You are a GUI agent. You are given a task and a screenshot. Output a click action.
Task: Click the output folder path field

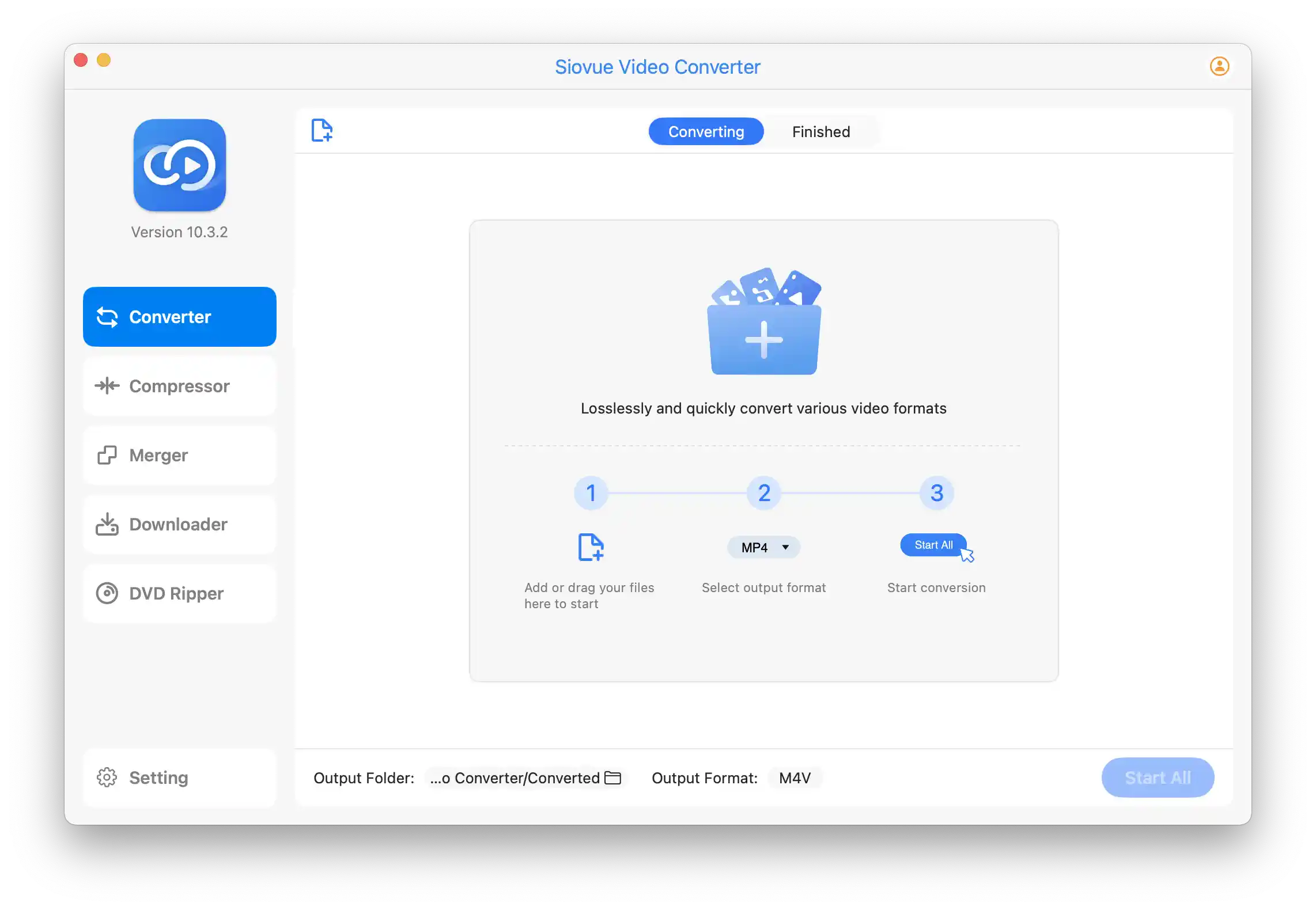click(525, 778)
